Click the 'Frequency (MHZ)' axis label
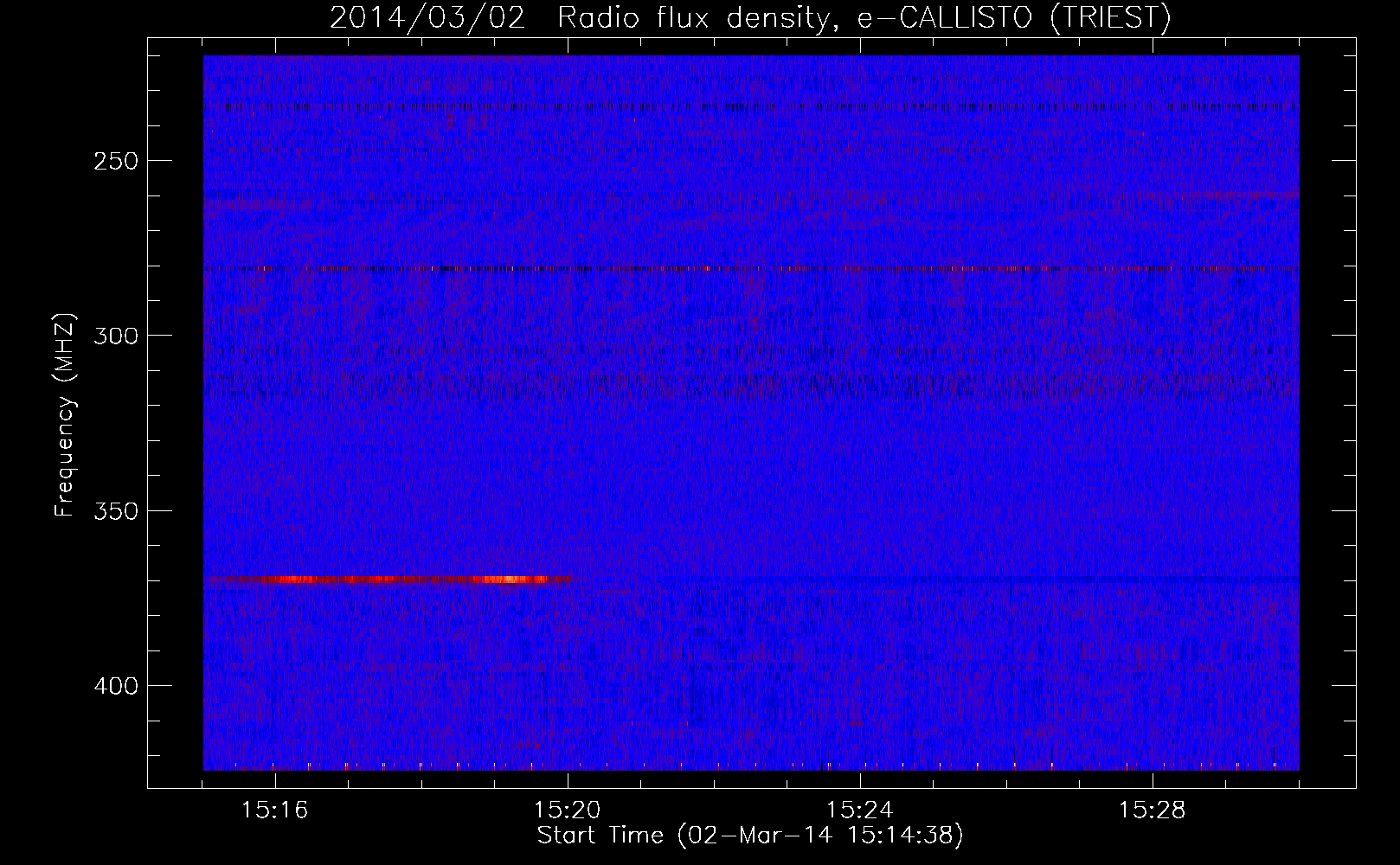Viewport: 1400px width, 865px height. [x=65, y=415]
